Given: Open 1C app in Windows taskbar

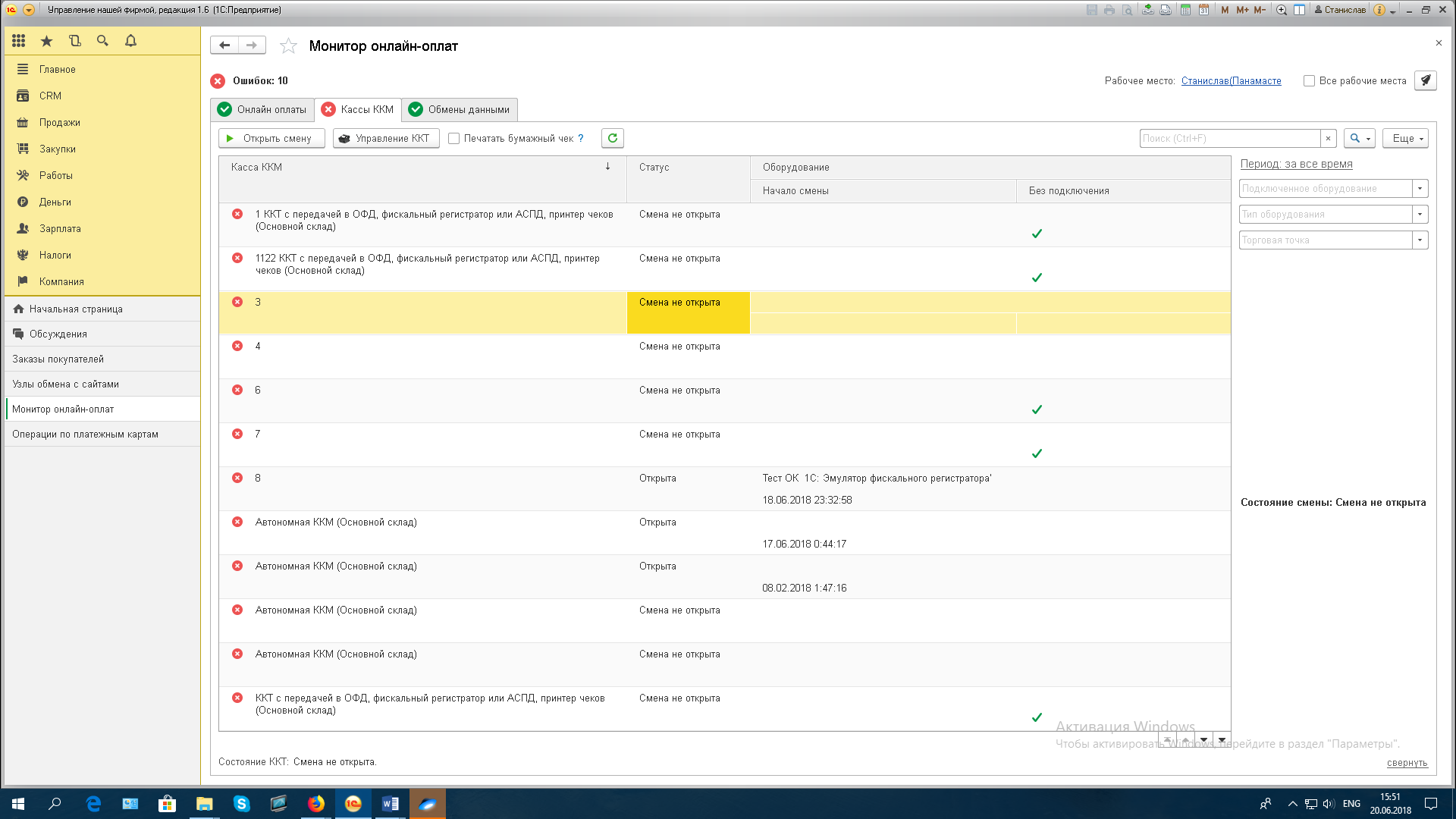Looking at the screenshot, I should [x=353, y=804].
